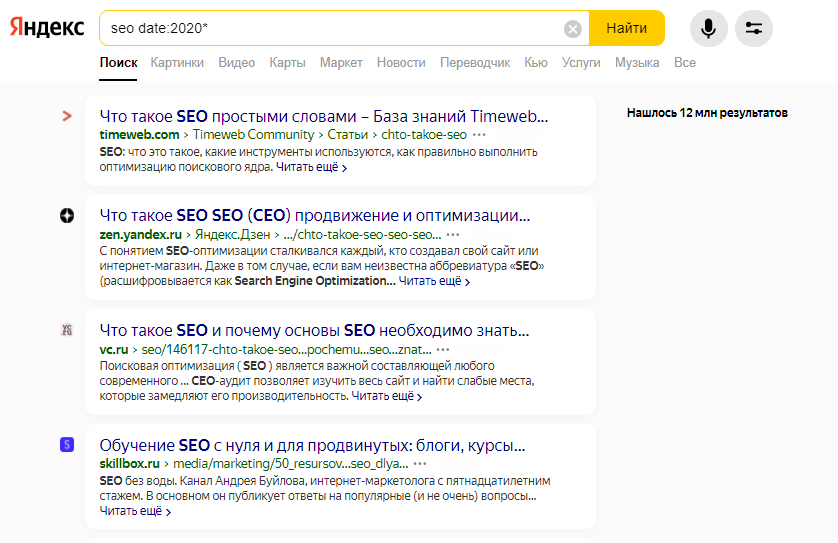The image size is (838, 543).
Task: Open result 'Что такое SEO и почему основы'
Action: pos(314,330)
